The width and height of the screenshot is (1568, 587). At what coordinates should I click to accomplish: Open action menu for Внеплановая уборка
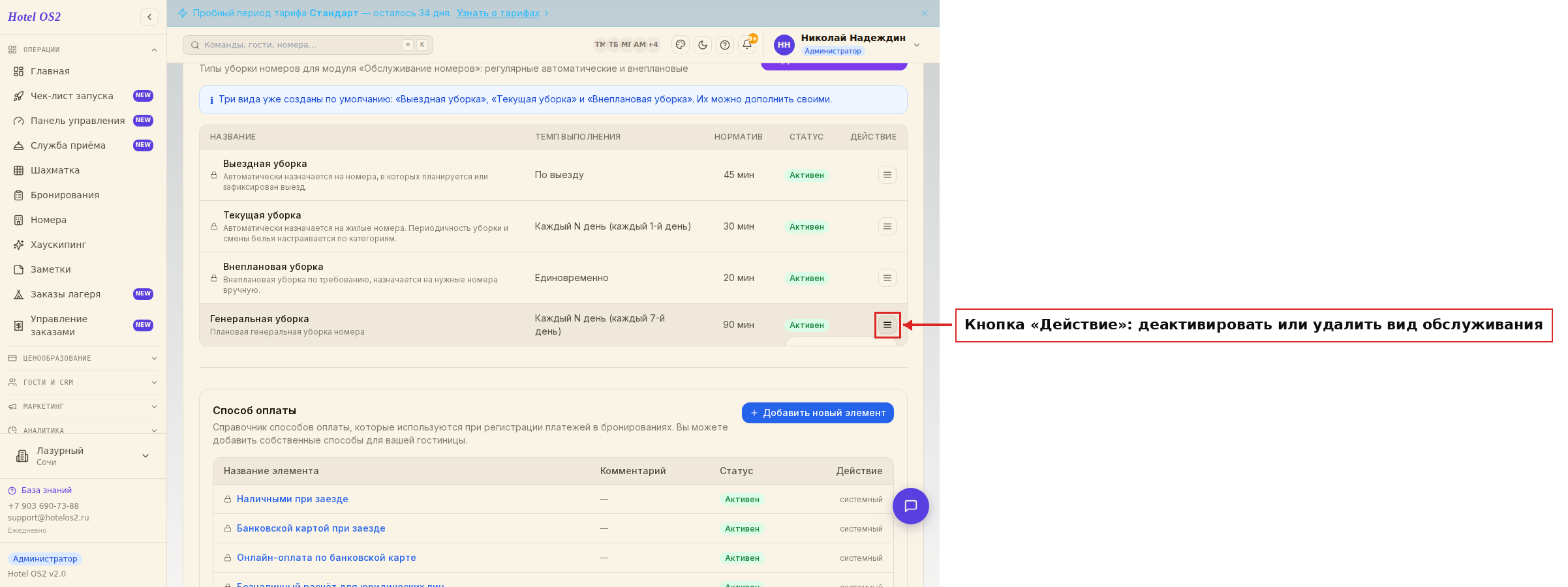[x=887, y=278]
